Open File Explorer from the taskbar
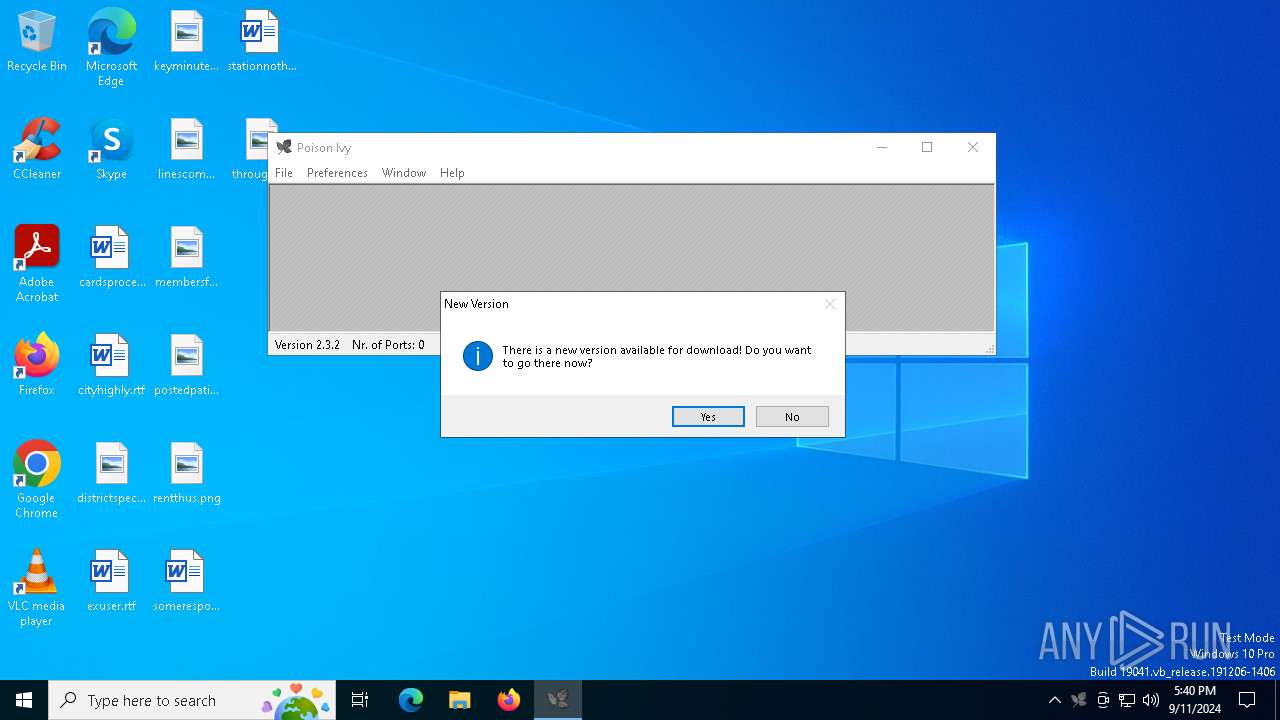 coord(460,700)
